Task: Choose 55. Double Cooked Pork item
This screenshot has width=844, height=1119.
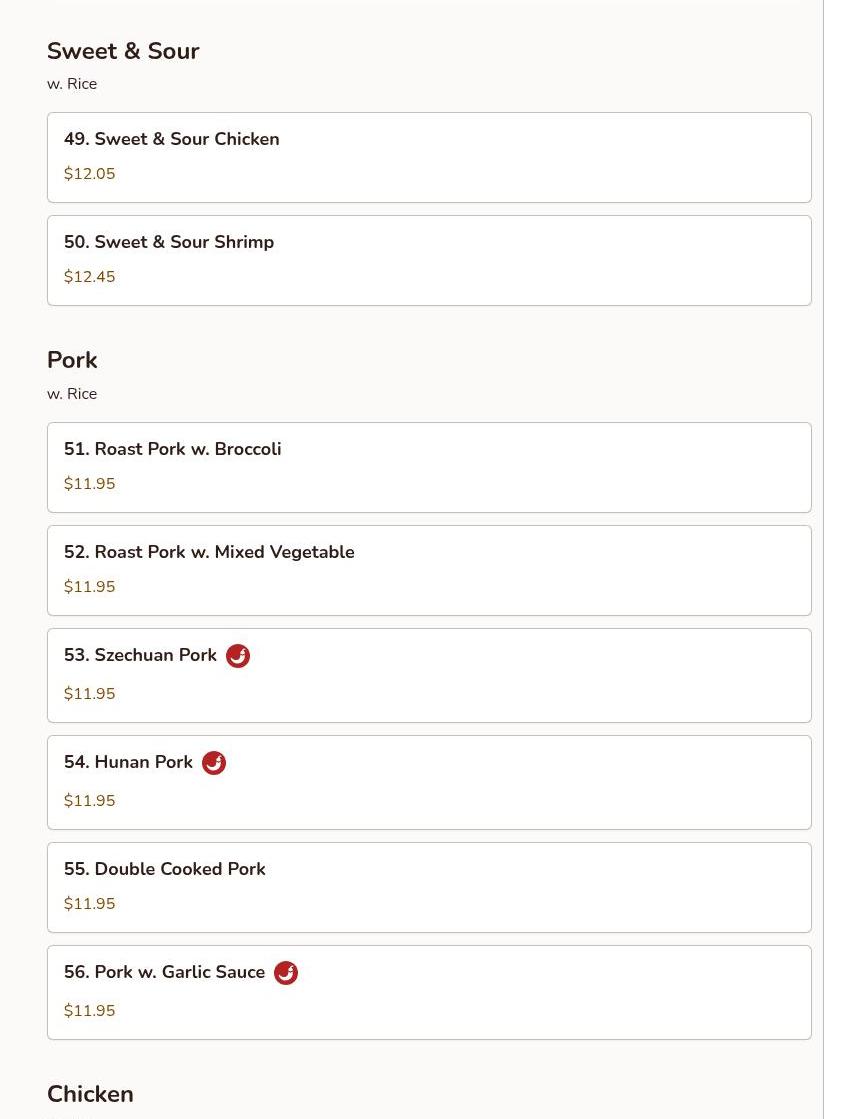Action: [x=429, y=888]
